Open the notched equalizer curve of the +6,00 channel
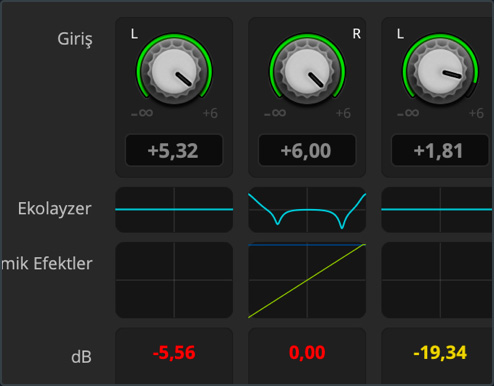Screen dimensions: 494x386 coord(307,210)
